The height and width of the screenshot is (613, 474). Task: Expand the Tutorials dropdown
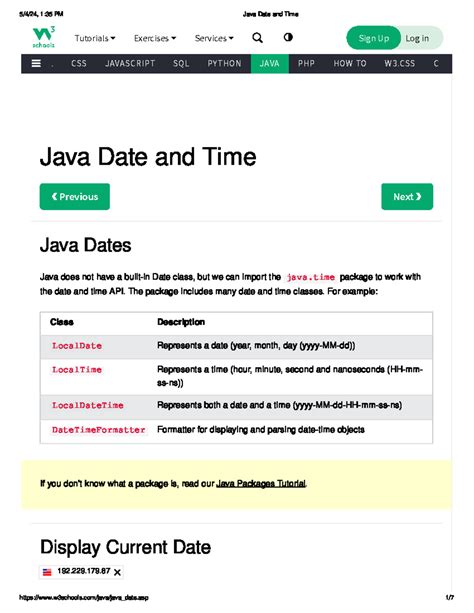point(95,38)
